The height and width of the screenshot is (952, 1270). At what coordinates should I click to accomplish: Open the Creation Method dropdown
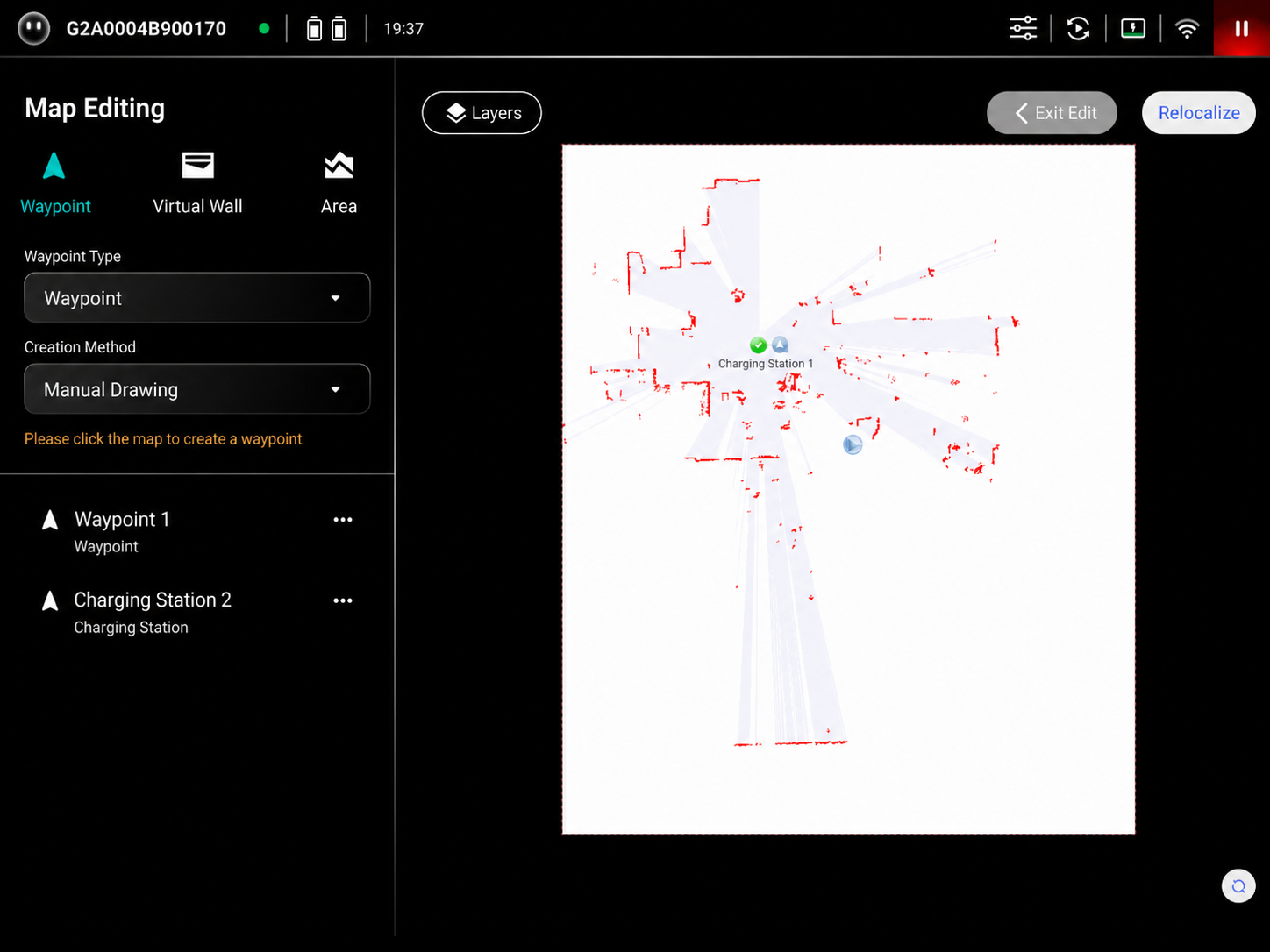tap(197, 388)
